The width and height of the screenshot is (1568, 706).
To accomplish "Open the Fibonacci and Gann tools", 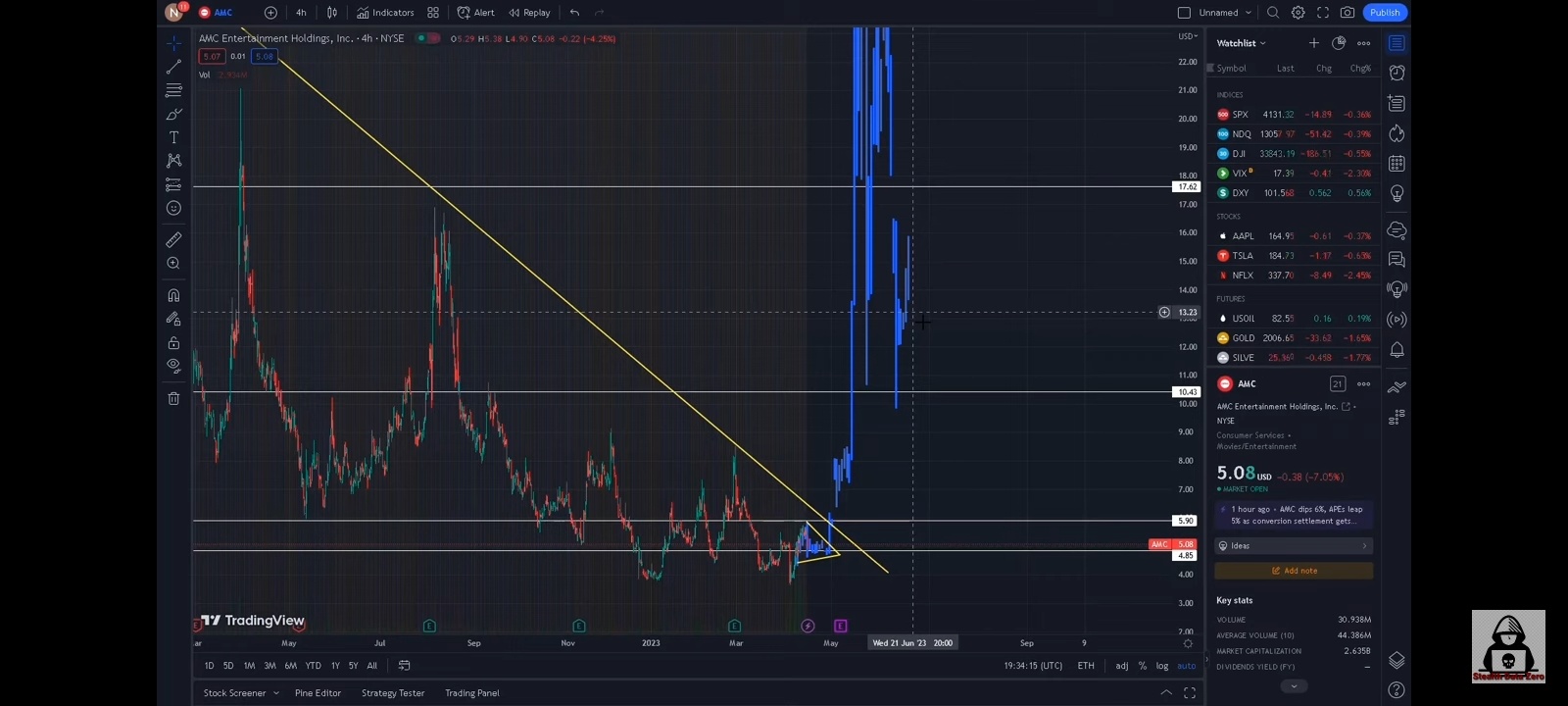I will 173,91.
